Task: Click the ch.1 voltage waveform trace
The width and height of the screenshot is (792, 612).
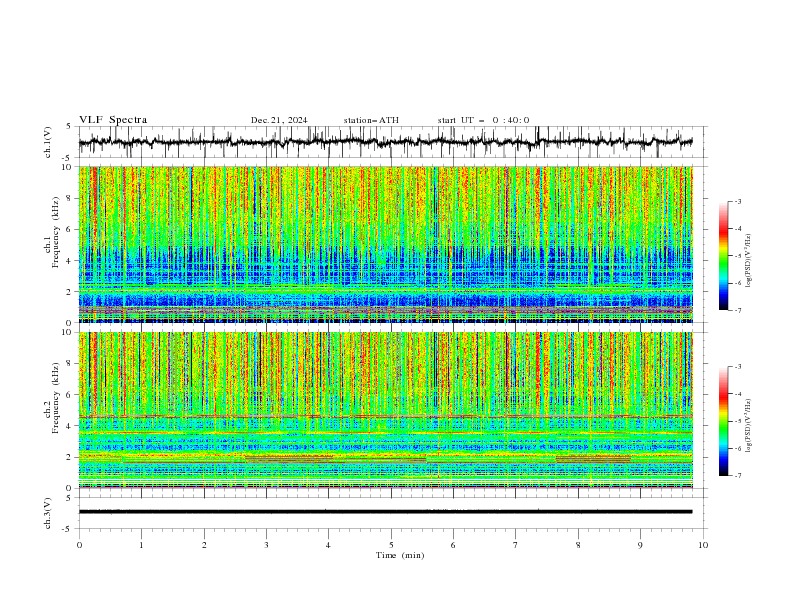Action: [385, 142]
